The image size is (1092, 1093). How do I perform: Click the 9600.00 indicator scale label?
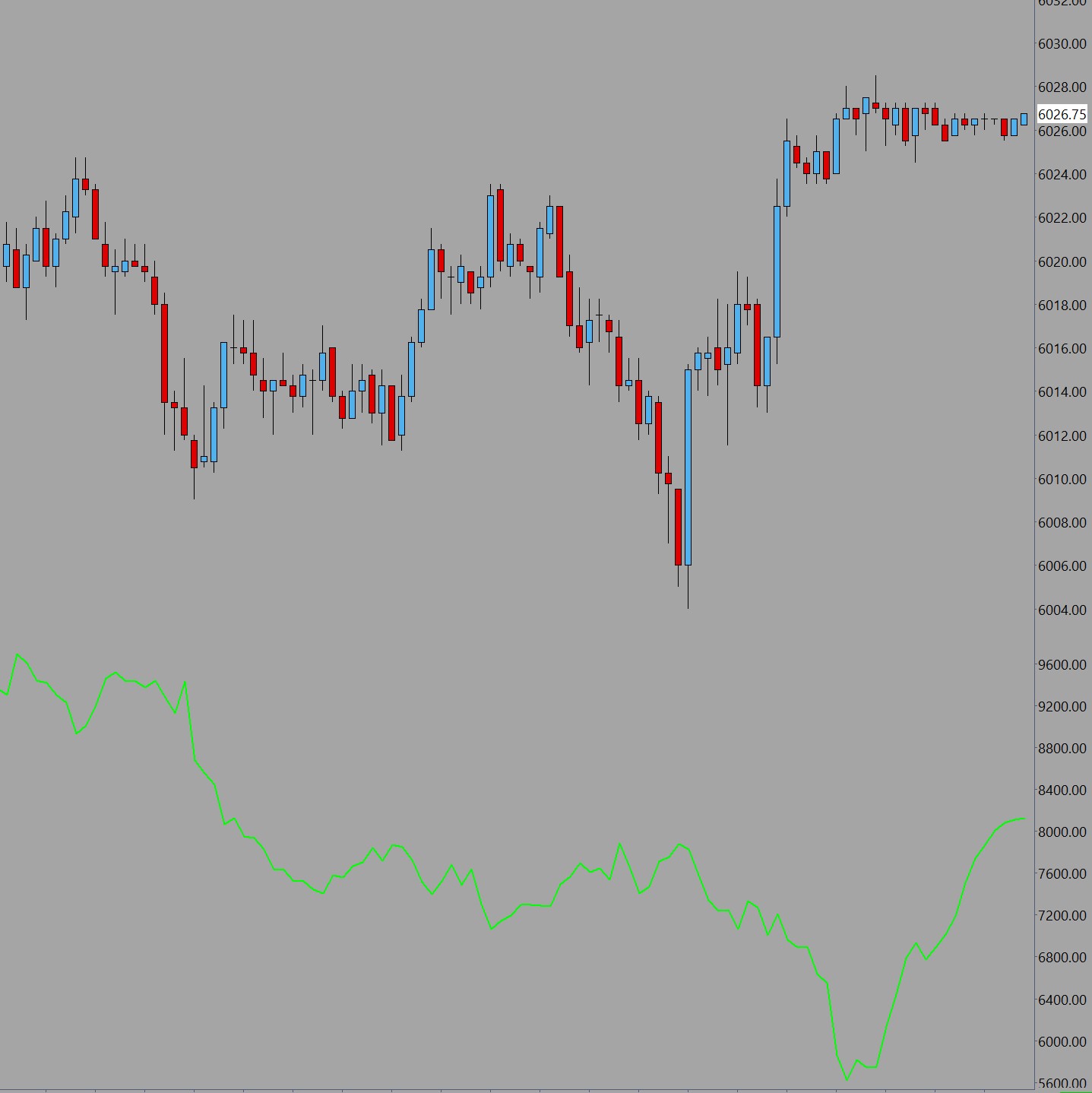click(x=1062, y=665)
